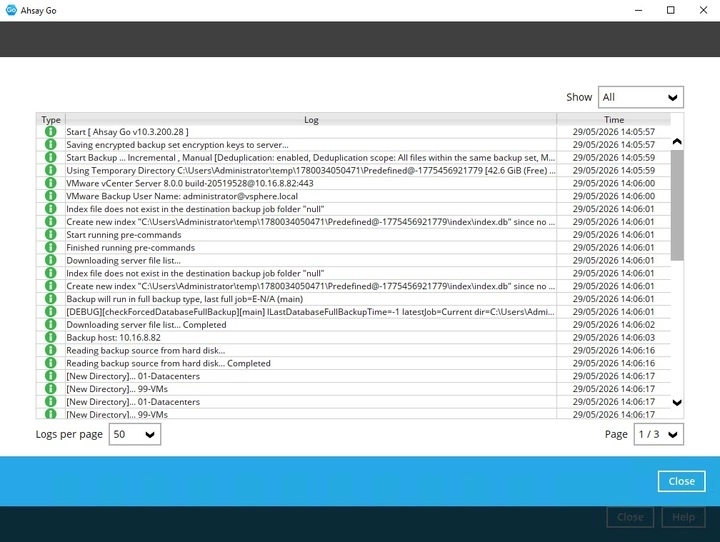Click the info icon beside 'Backup host: 10.16.8.82'
Image resolution: width=720 pixels, height=542 pixels.
pos(51,338)
